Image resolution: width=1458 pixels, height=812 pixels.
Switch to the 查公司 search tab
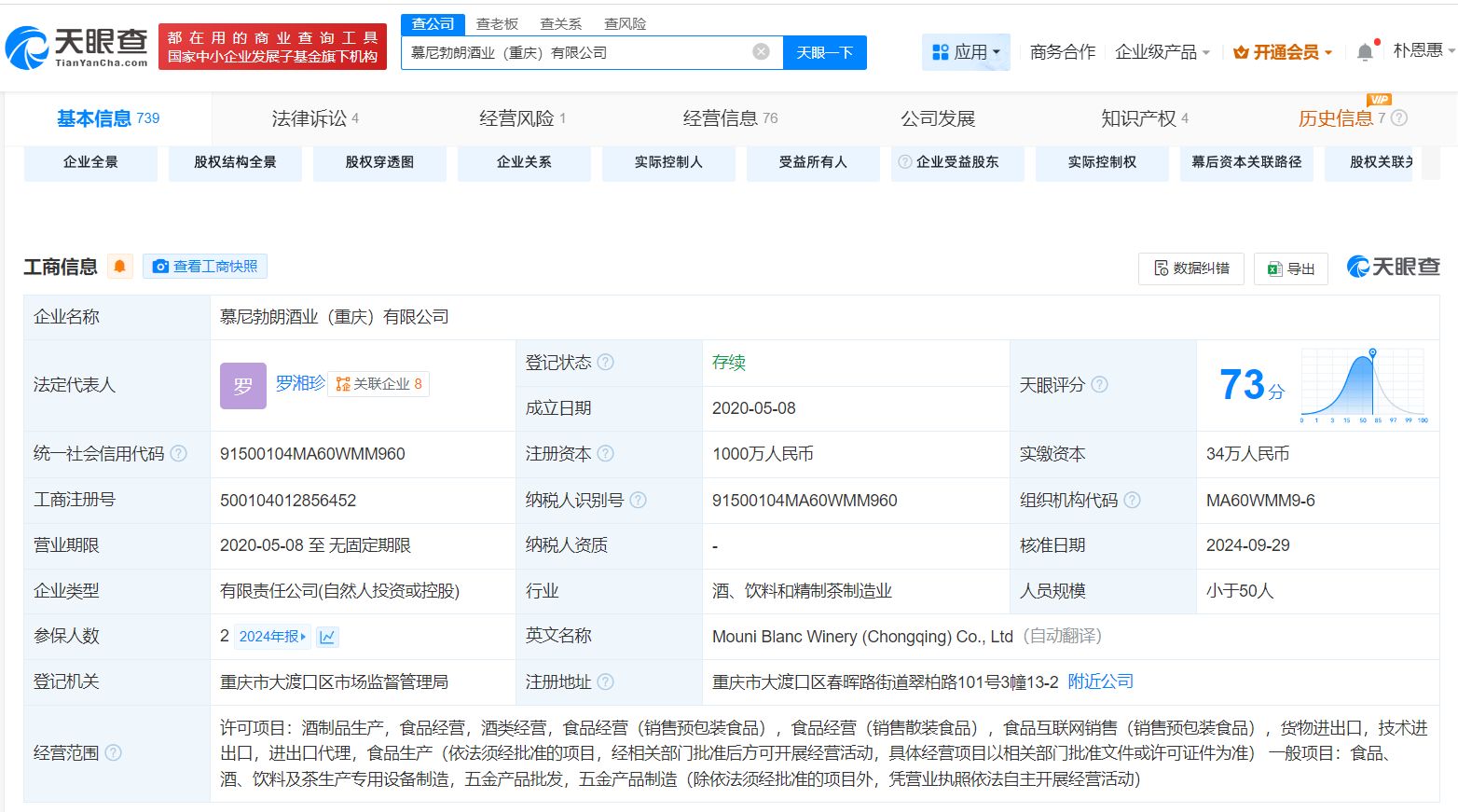(433, 24)
